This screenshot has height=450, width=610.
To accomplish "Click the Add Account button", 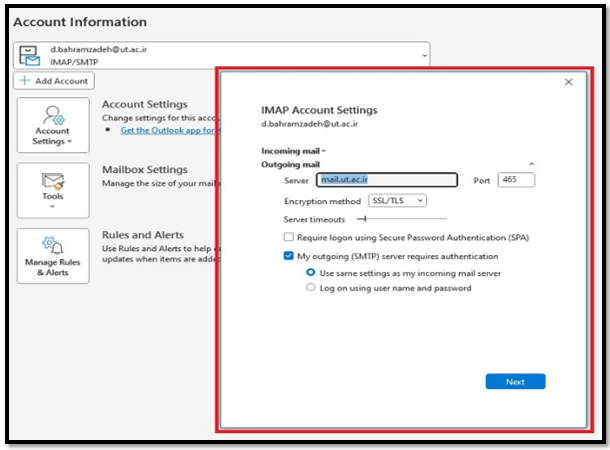I will click(x=54, y=81).
